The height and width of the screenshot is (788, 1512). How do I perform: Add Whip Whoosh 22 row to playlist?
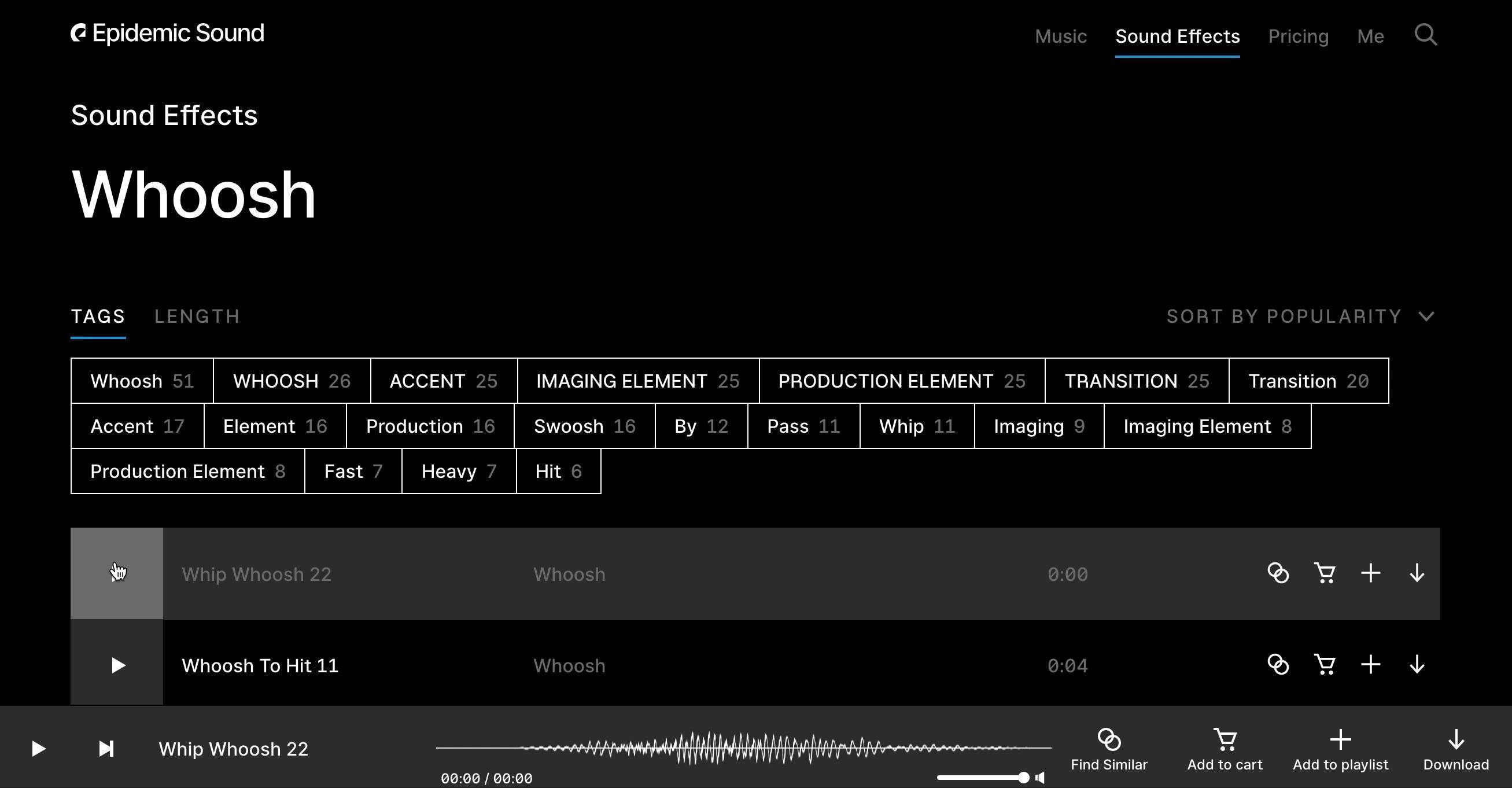(1370, 573)
